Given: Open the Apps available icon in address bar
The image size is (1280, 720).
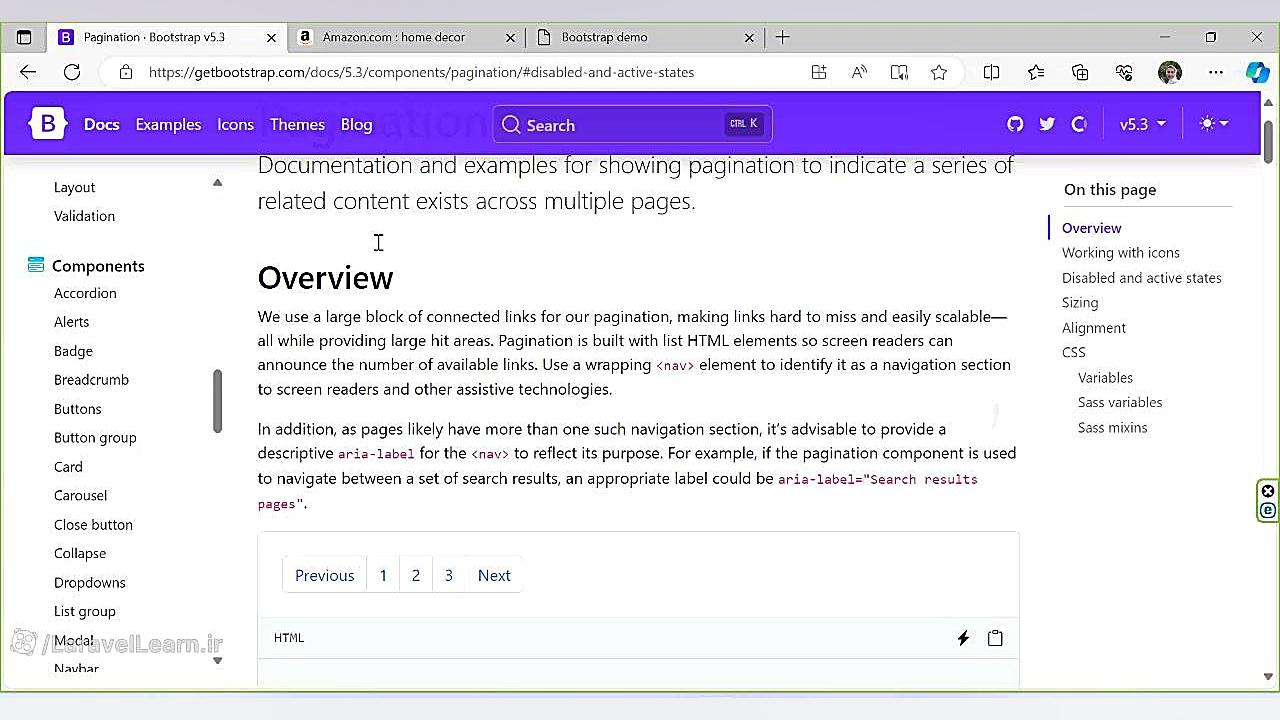Looking at the screenshot, I should click(x=819, y=72).
